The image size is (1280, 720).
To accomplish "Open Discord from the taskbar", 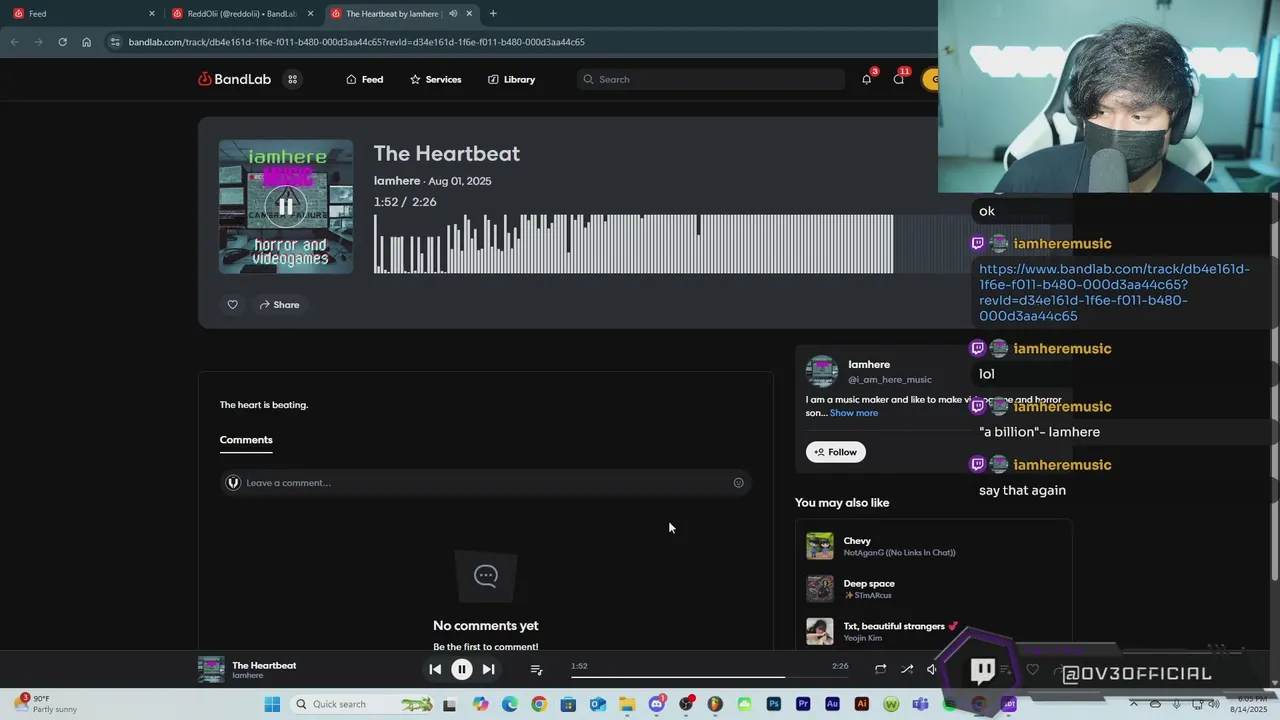I will pyautogui.click(x=657, y=704).
